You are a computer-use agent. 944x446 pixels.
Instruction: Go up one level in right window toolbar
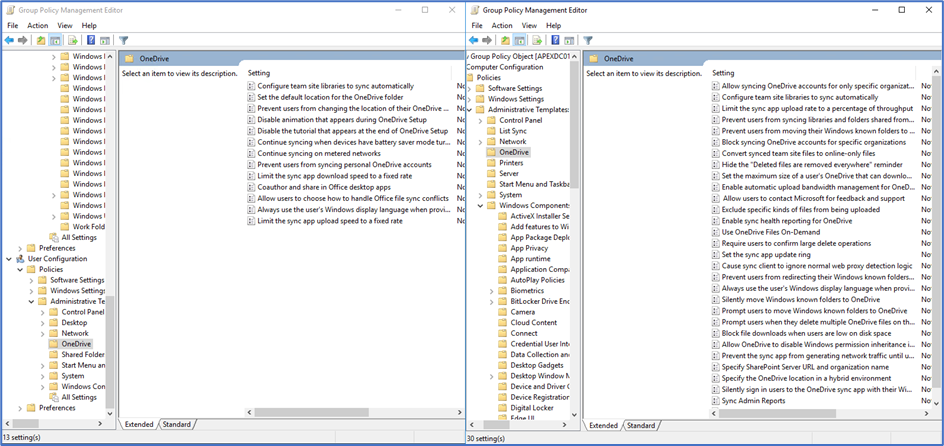tap(505, 40)
